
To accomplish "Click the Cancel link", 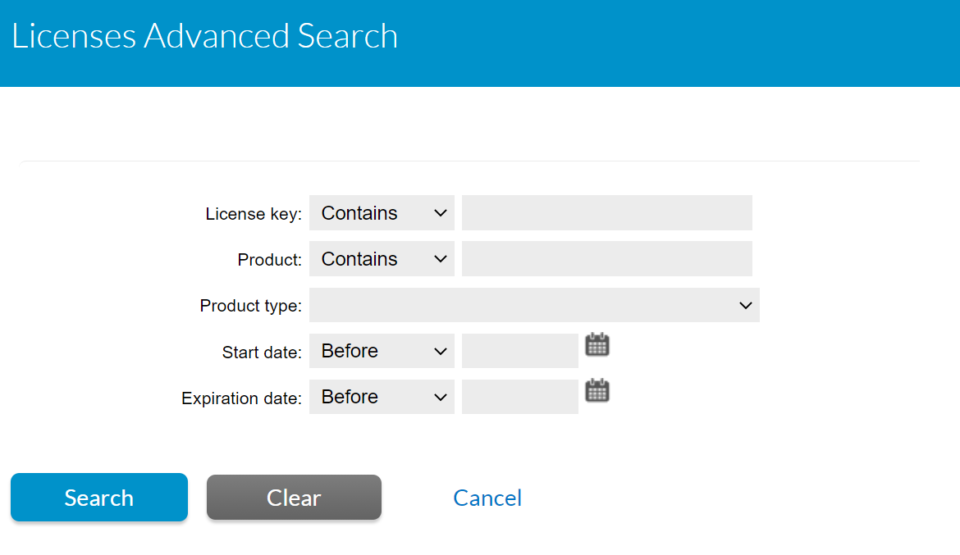I will [487, 498].
